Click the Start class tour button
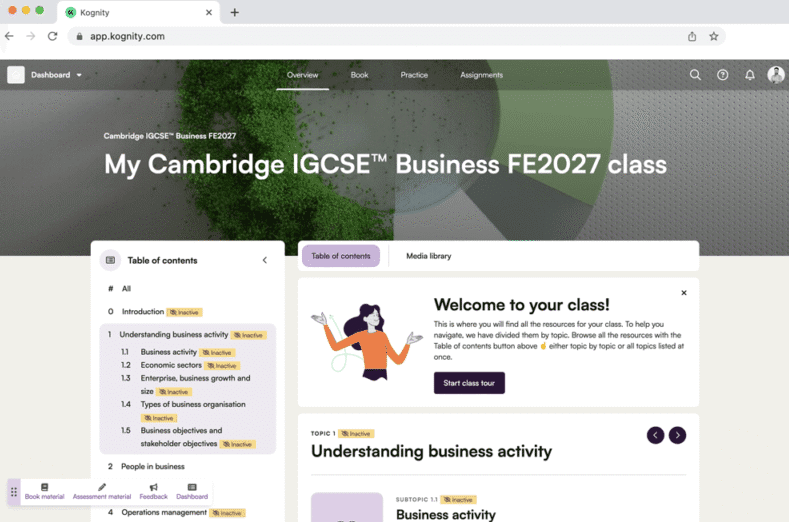This screenshot has width=789, height=522. tap(469, 383)
